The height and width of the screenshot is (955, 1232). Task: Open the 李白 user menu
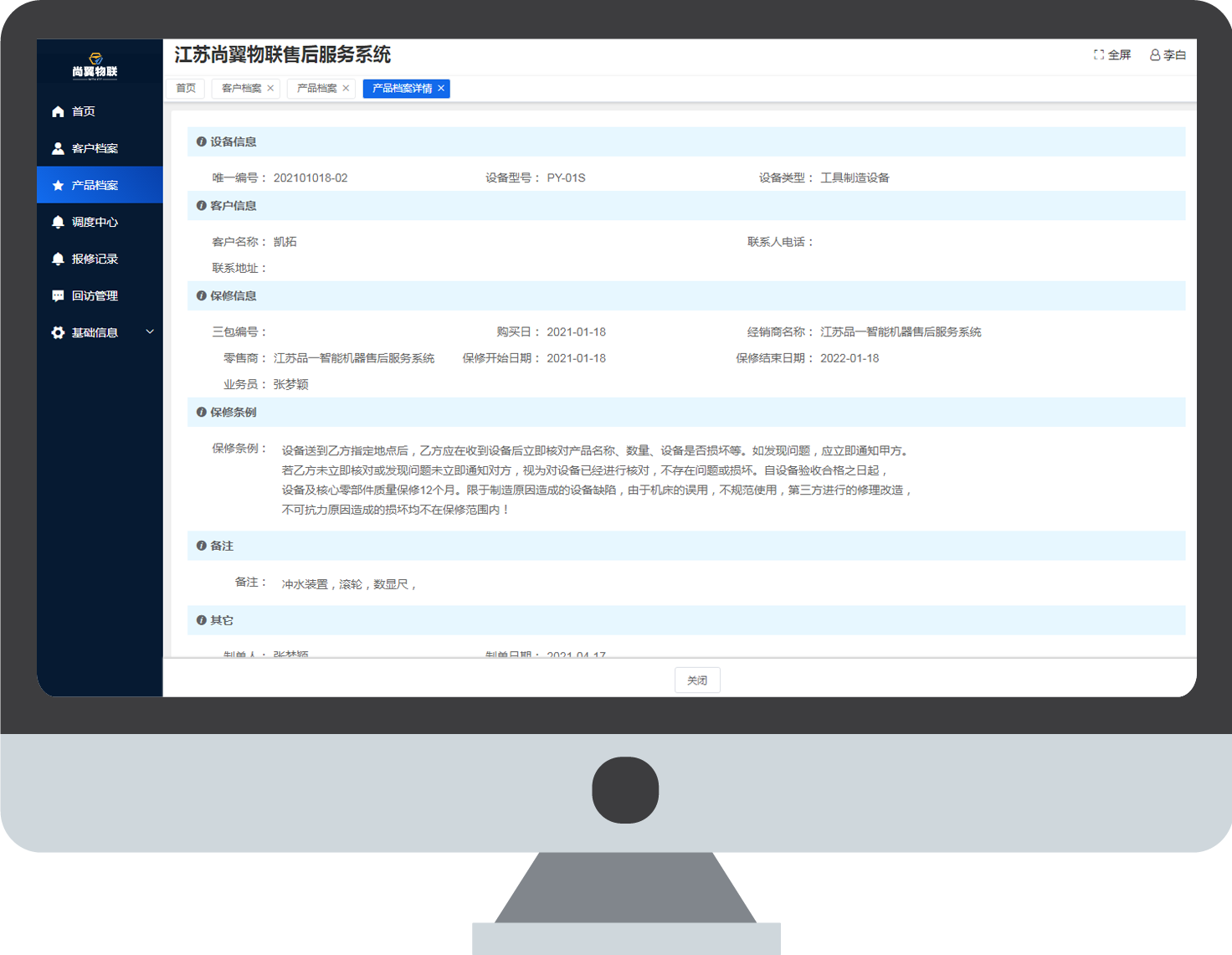[x=1168, y=54]
